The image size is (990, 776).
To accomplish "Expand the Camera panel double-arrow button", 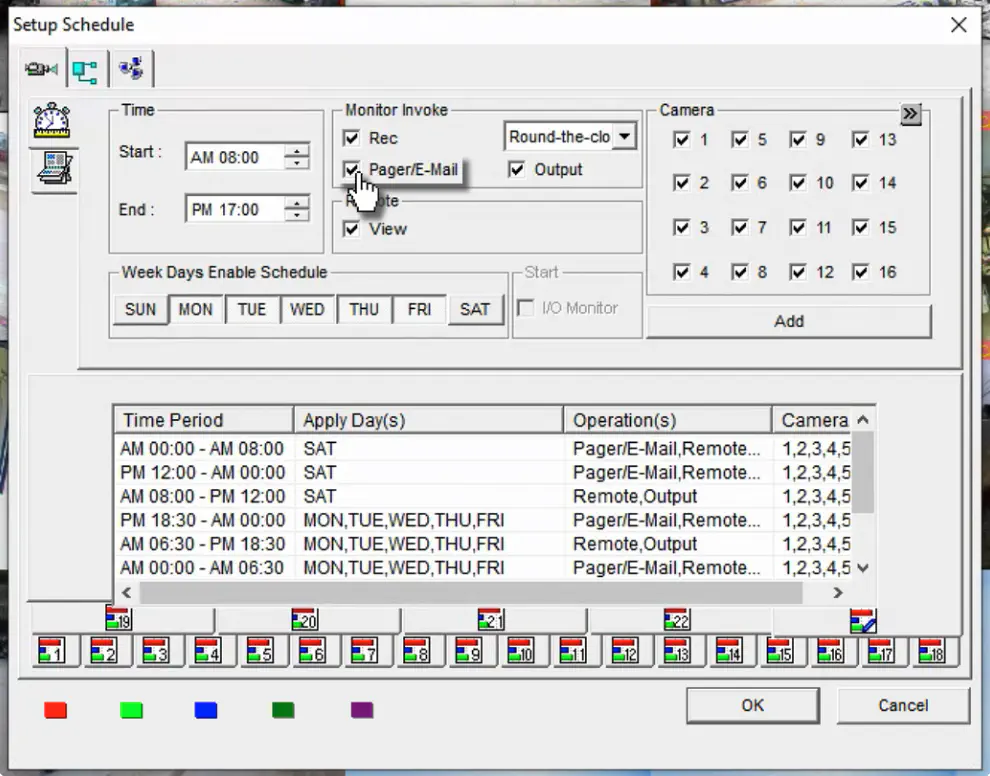I will pyautogui.click(x=910, y=114).
